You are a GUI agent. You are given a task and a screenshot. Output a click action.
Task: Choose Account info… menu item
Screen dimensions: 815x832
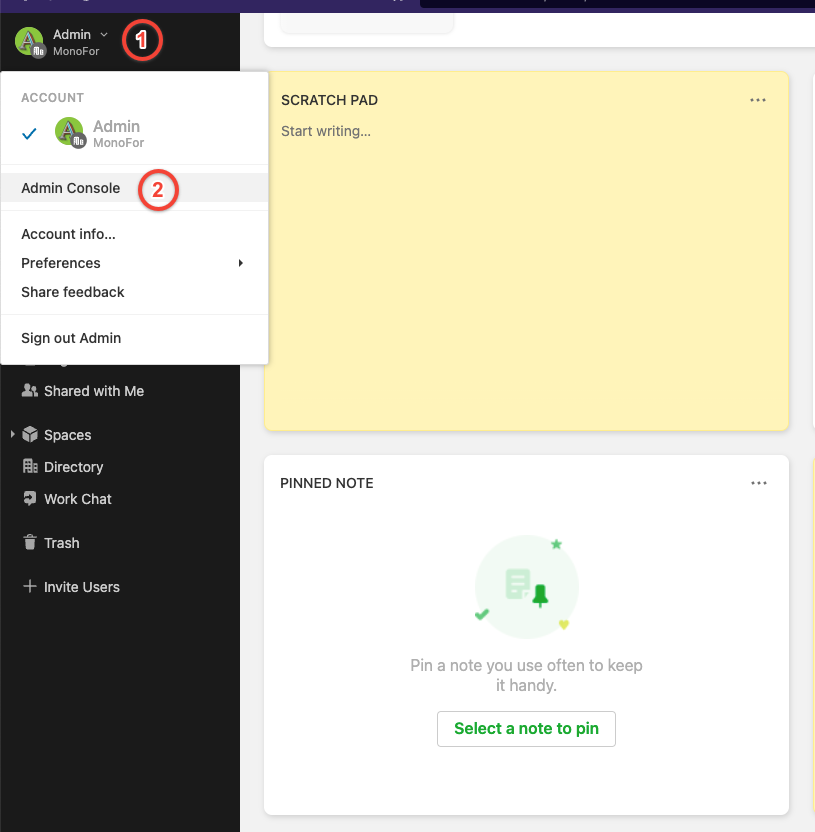click(x=68, y=234)
